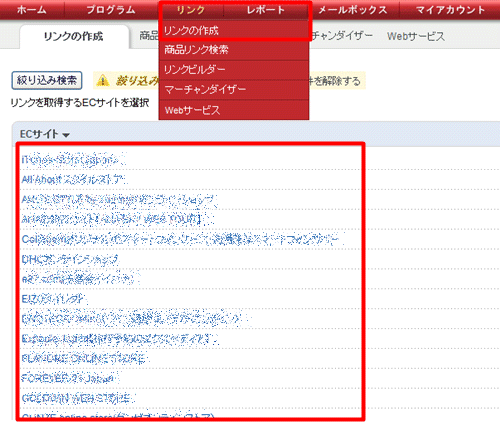500x422 pixels.
Task: Choose リンクの作成 in the red dropdown menu
Action: [234, 31]
